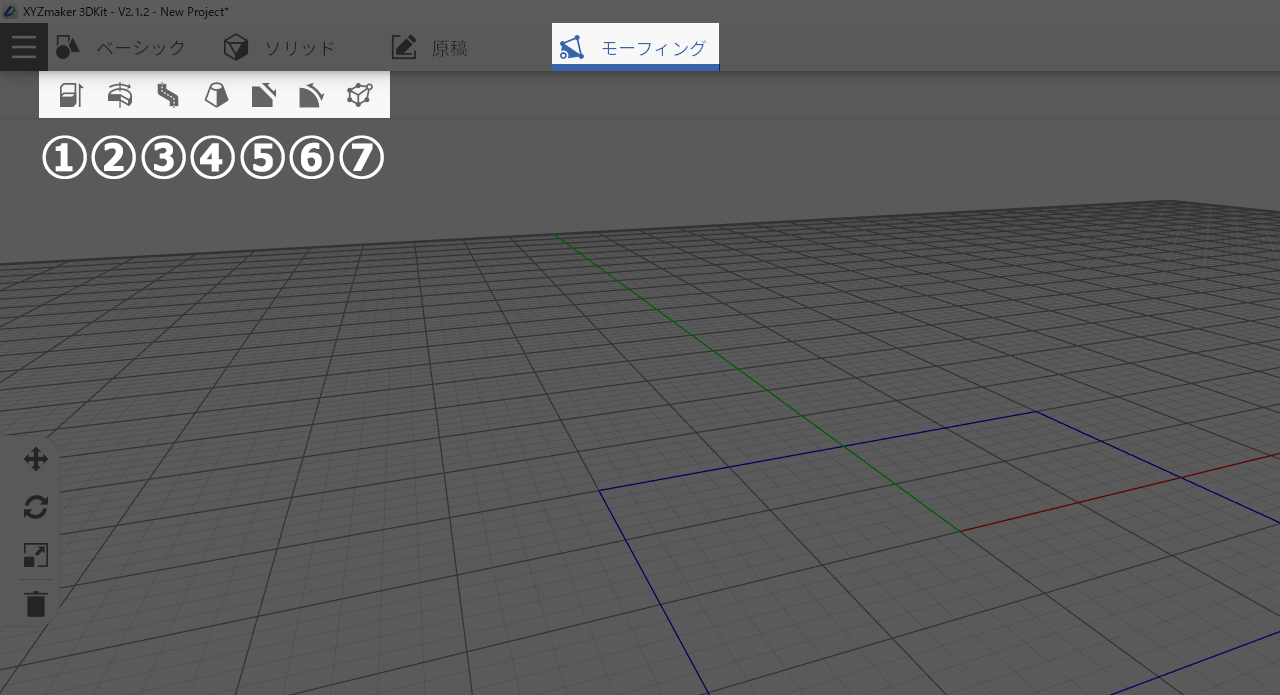Switch to the ソリッド tab

[x=280, y=47]
